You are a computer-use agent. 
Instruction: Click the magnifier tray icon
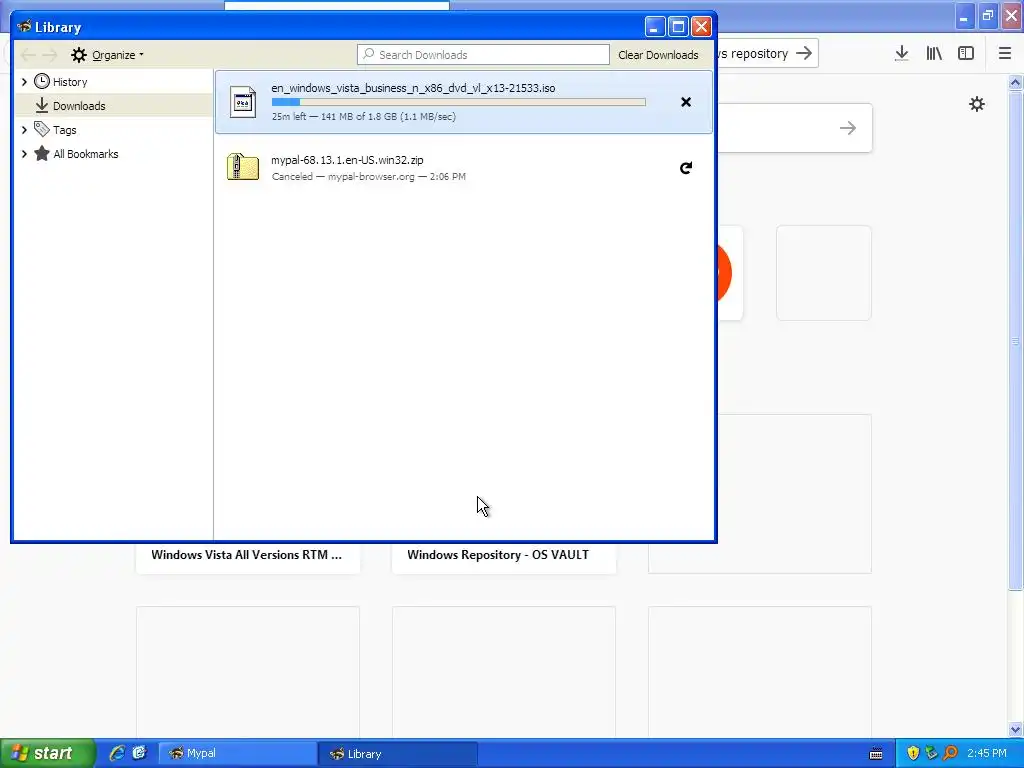tap(951, 753)
